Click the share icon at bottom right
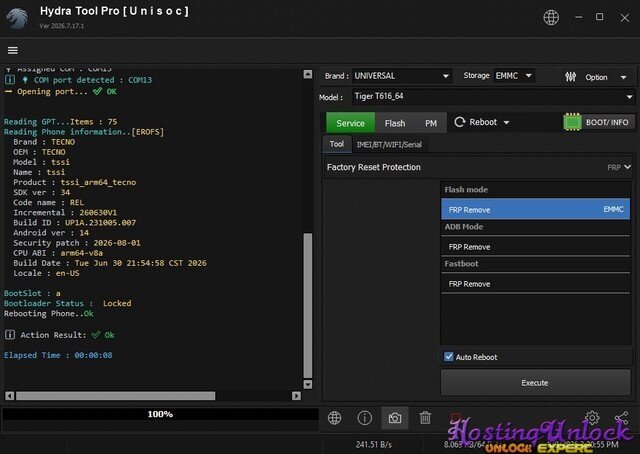640x454 pixels. [622, 417]
